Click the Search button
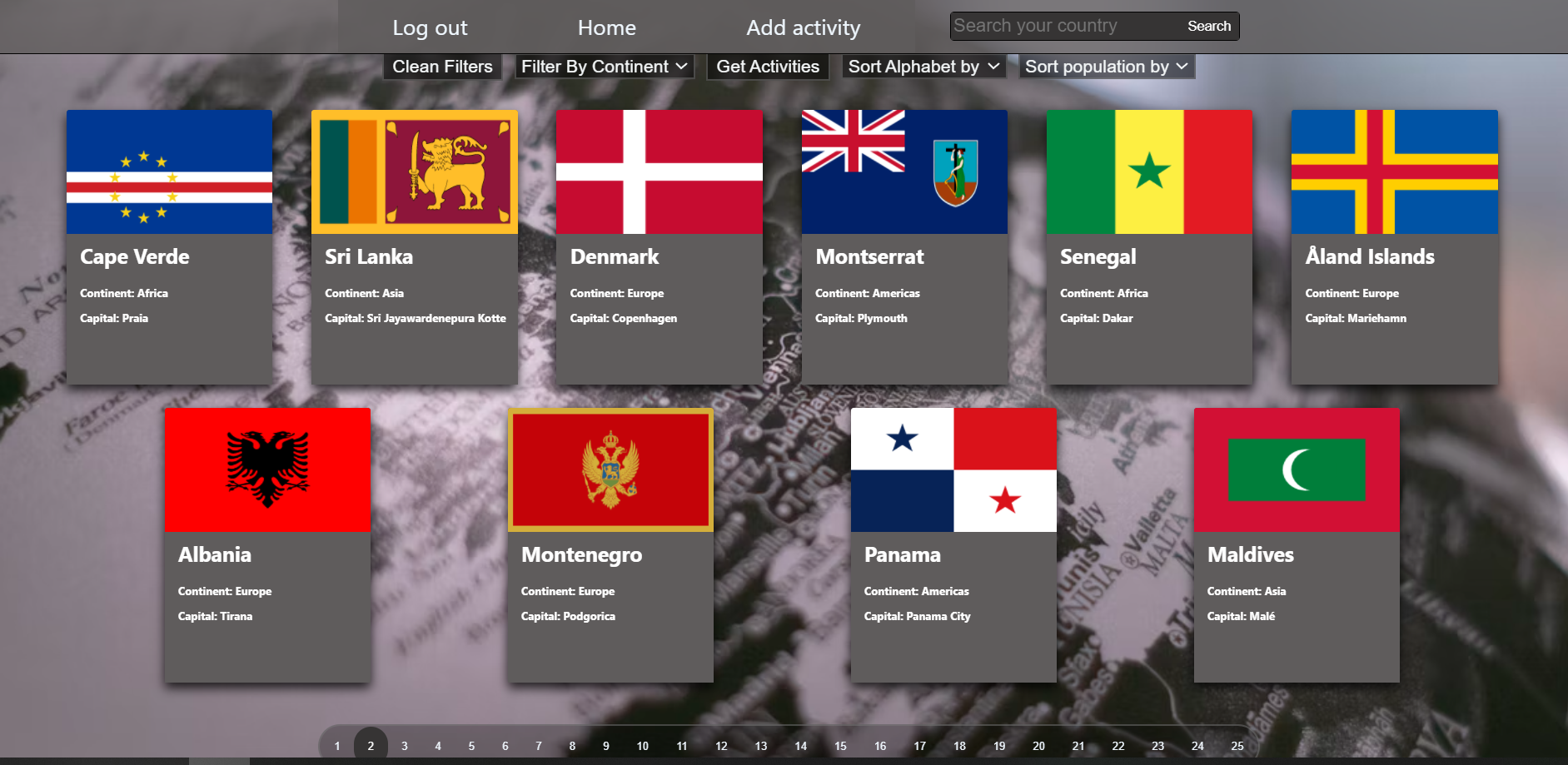The image size is (1568, 765). pyautogui.click(x=1208, y=26)
